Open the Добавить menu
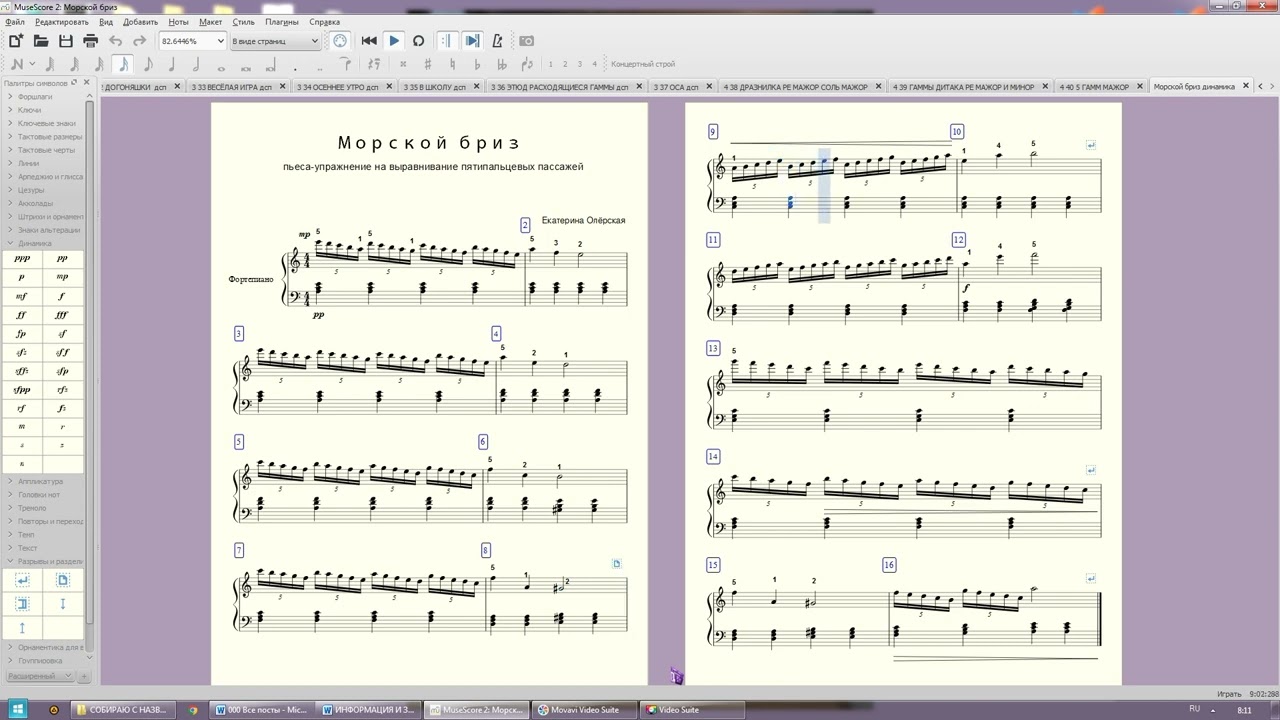The height and width of the screenshot is (720, 1280). pyautogui.click(x=141, y=21)
